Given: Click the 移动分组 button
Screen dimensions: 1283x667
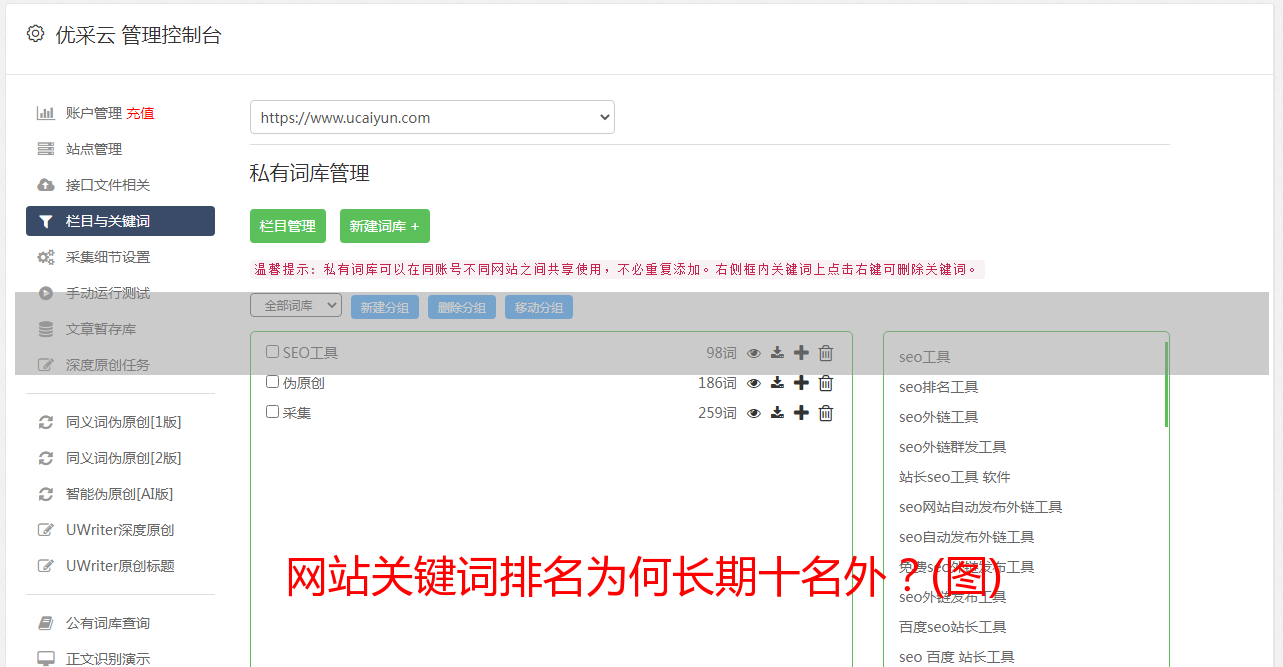Looking at the screenshot, I should click(539, 307).
